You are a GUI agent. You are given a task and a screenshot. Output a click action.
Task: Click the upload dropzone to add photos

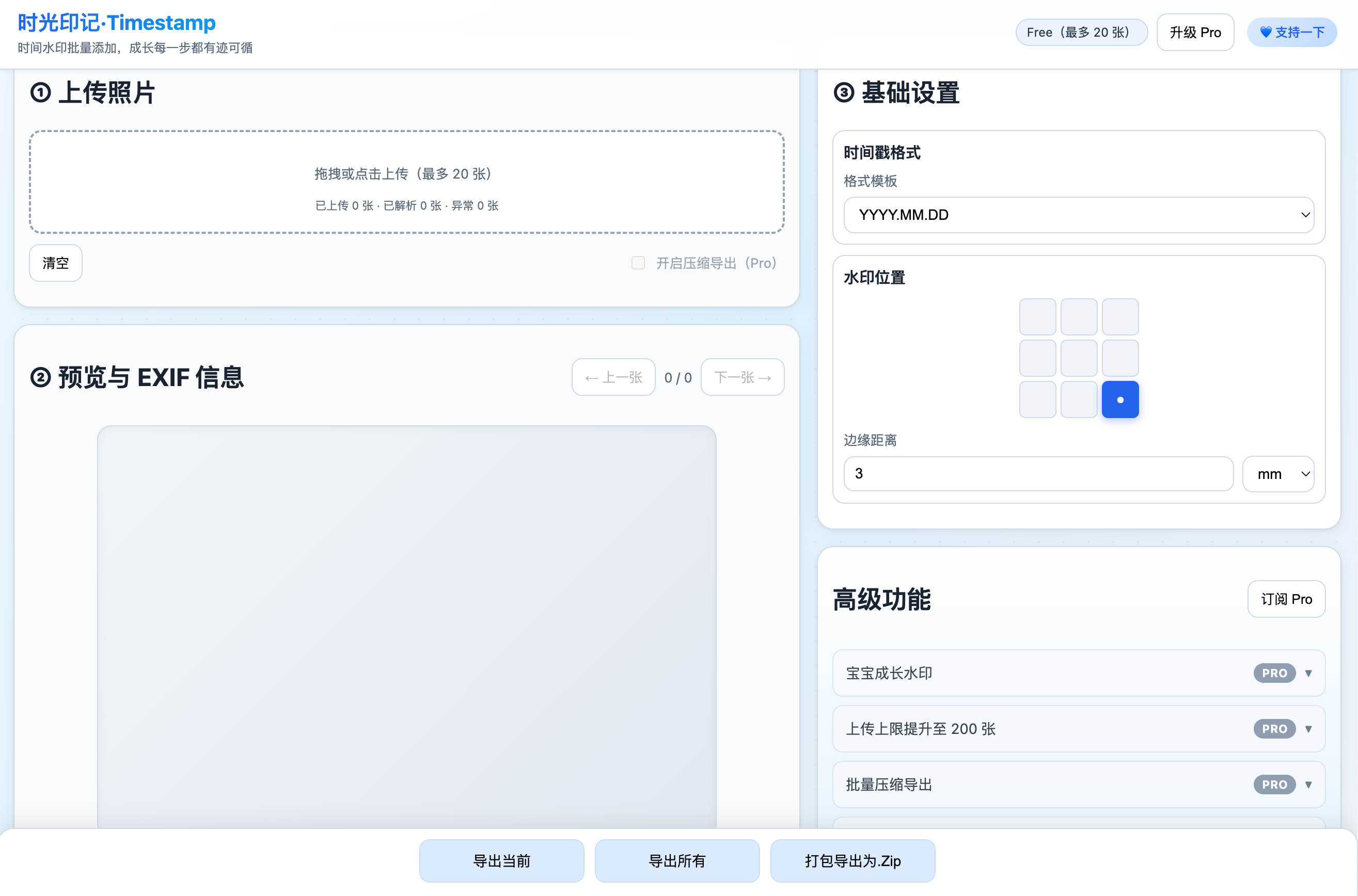[x=407, y=182]
